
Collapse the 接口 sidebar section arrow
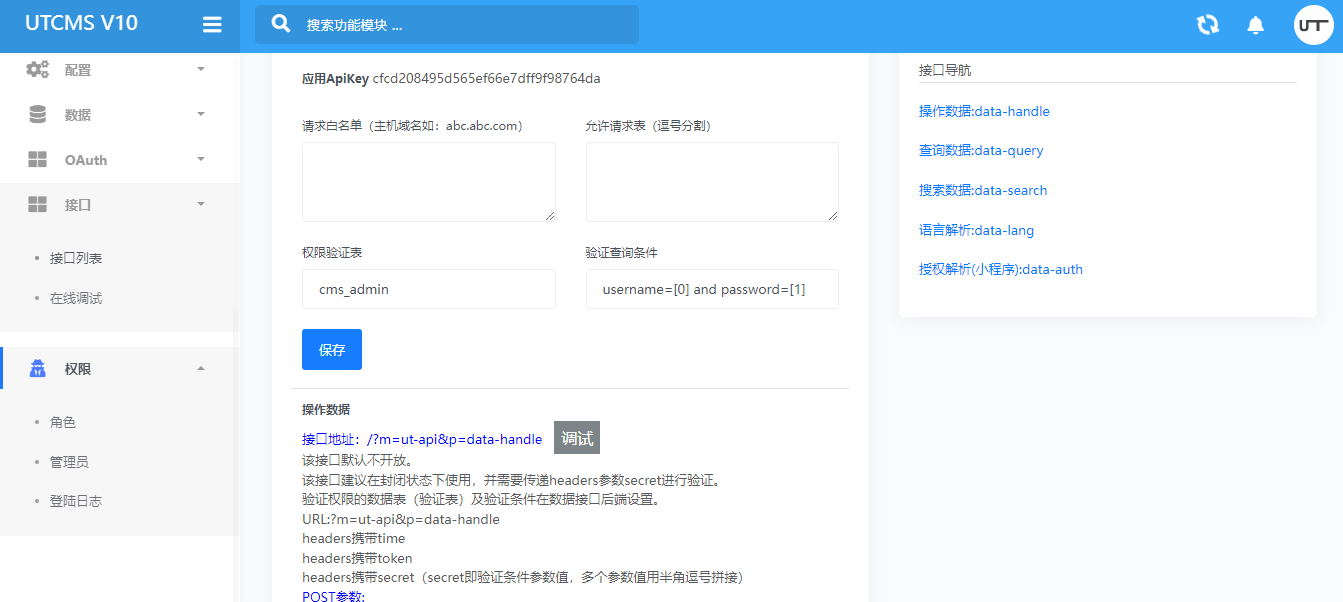[200, 204]
